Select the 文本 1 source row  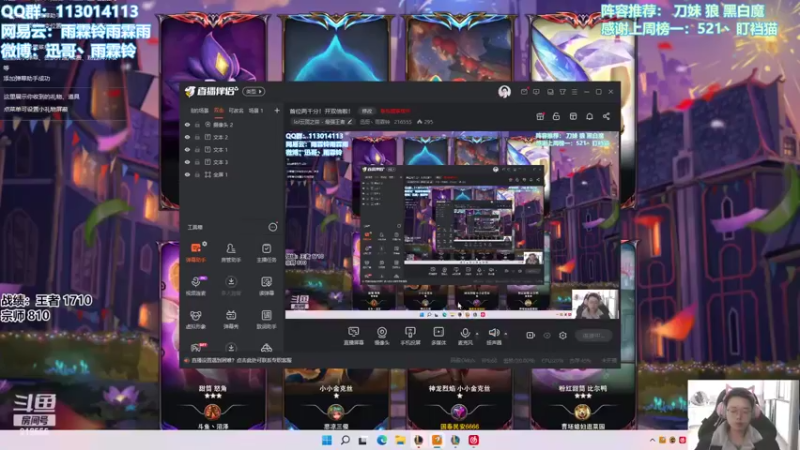(x=232, y=149)
